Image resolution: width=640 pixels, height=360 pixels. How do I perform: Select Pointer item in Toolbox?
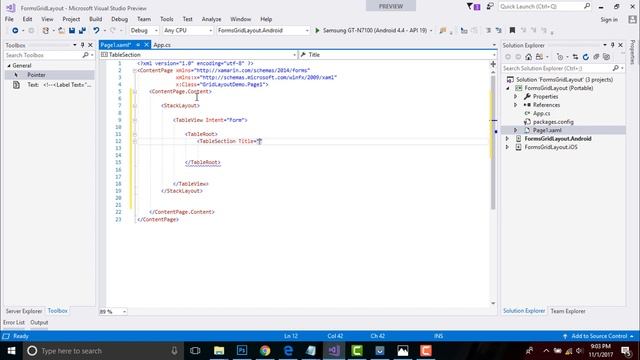[x=49, y=75]
